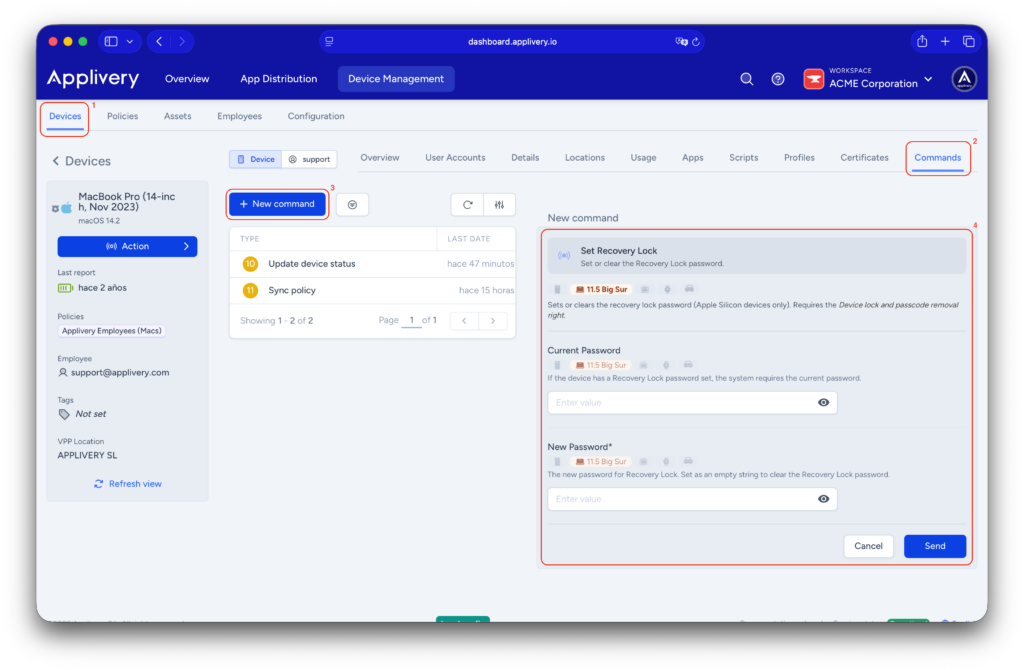Open the Policies tab
This screenshot has width=1024, height=670.
pos(122,116)
